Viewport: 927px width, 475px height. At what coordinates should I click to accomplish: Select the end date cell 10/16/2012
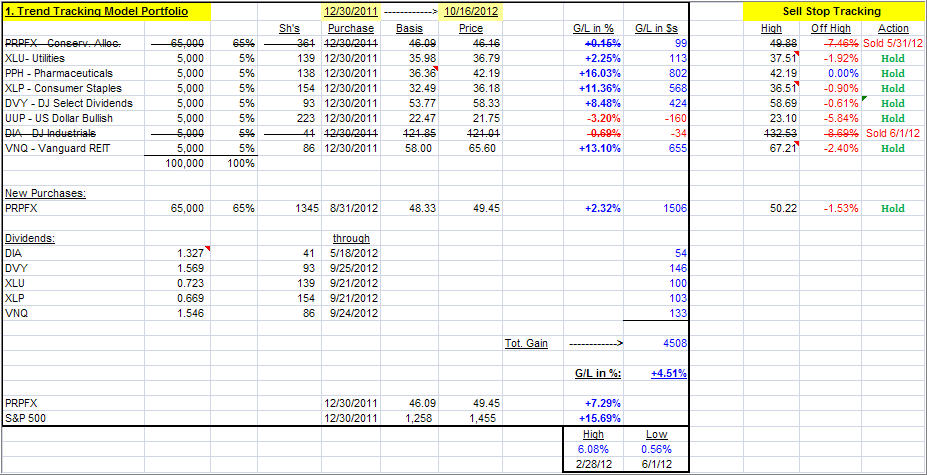click(x=471, y=12)
